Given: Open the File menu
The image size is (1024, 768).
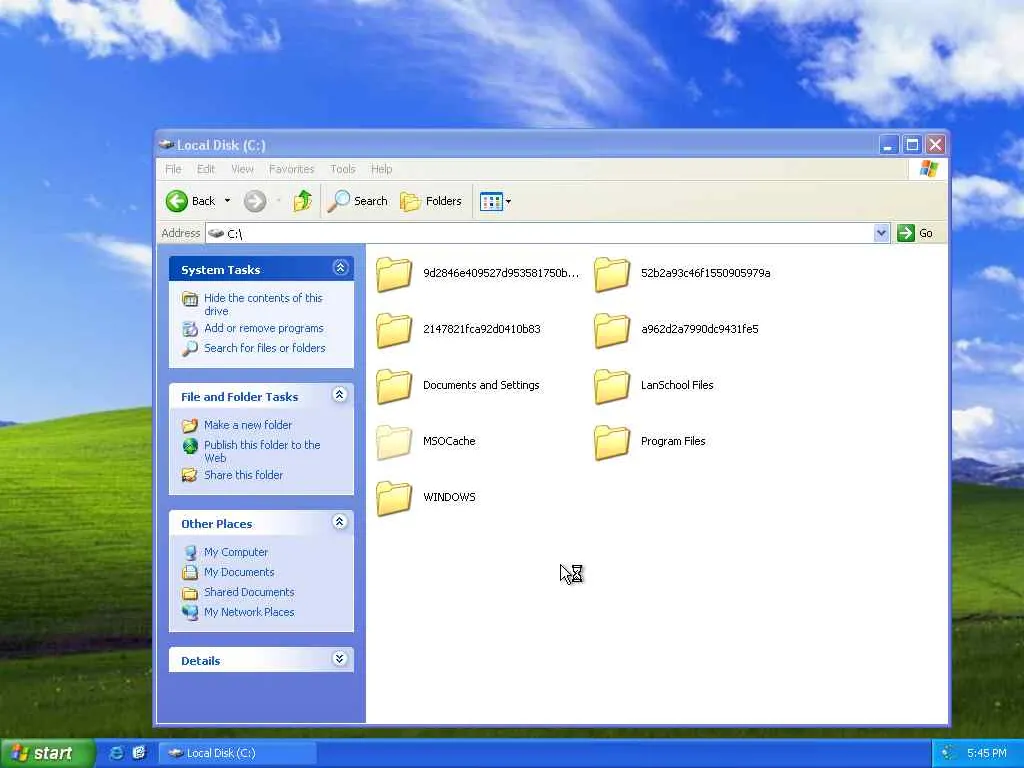Looking at the screenshot, I should tap(173, 169).
